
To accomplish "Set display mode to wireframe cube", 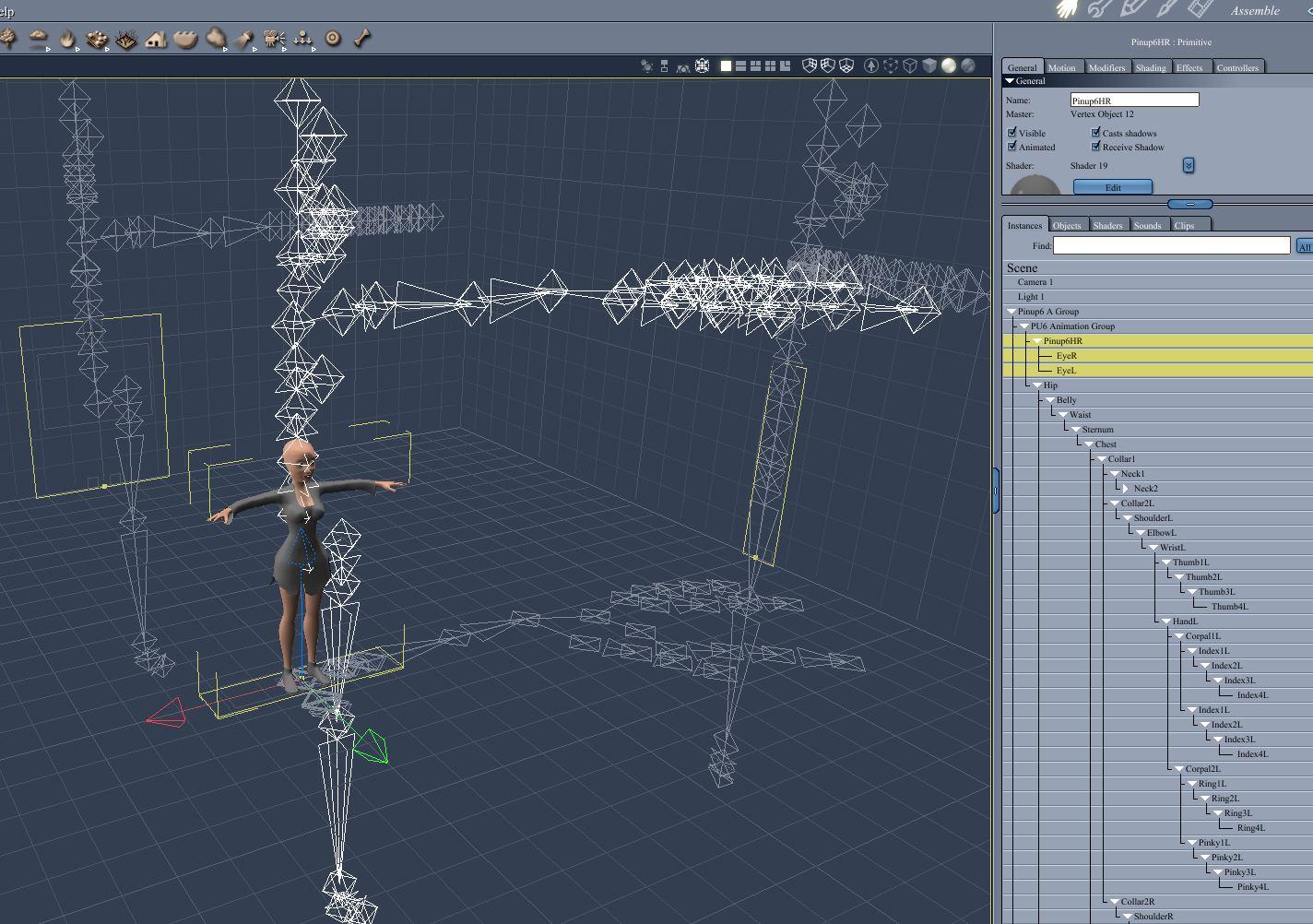I will tap(910, 65).
